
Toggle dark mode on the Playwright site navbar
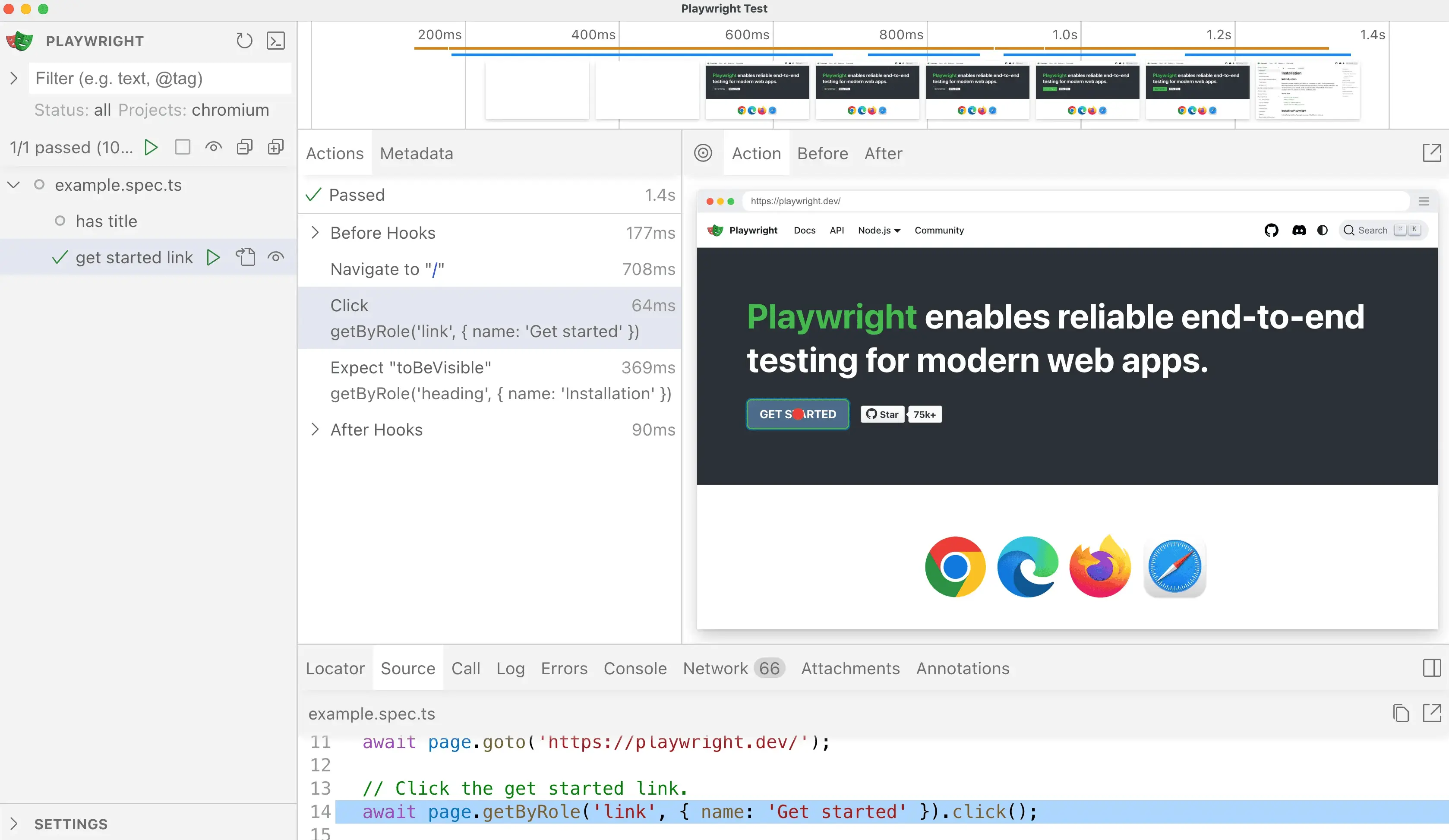coord(1323,230)
